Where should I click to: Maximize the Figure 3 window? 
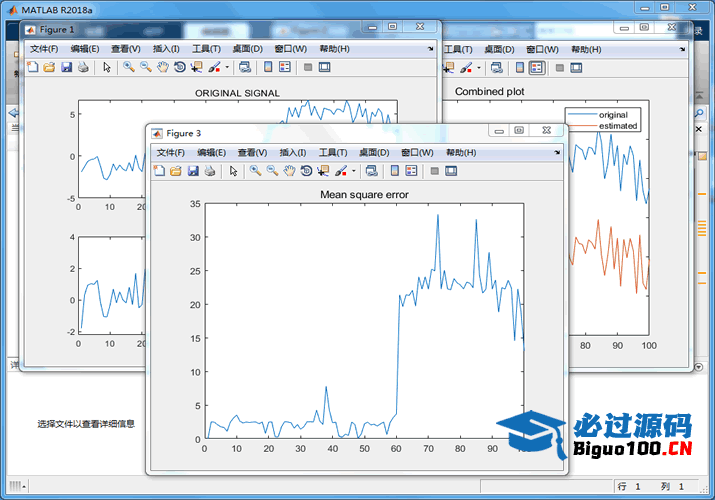[x=519, y=130]
